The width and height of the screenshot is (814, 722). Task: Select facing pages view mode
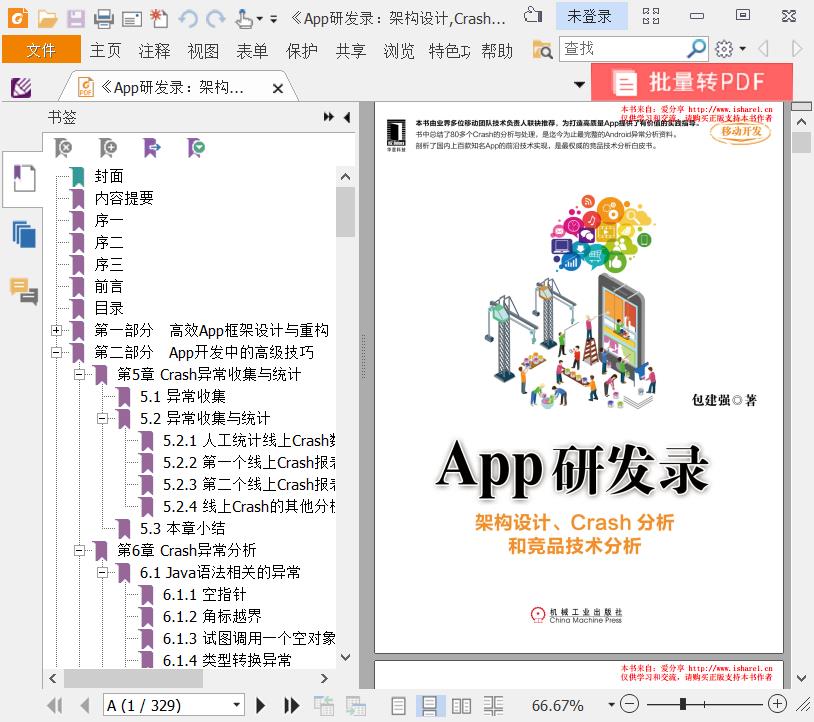click(461, 705)
